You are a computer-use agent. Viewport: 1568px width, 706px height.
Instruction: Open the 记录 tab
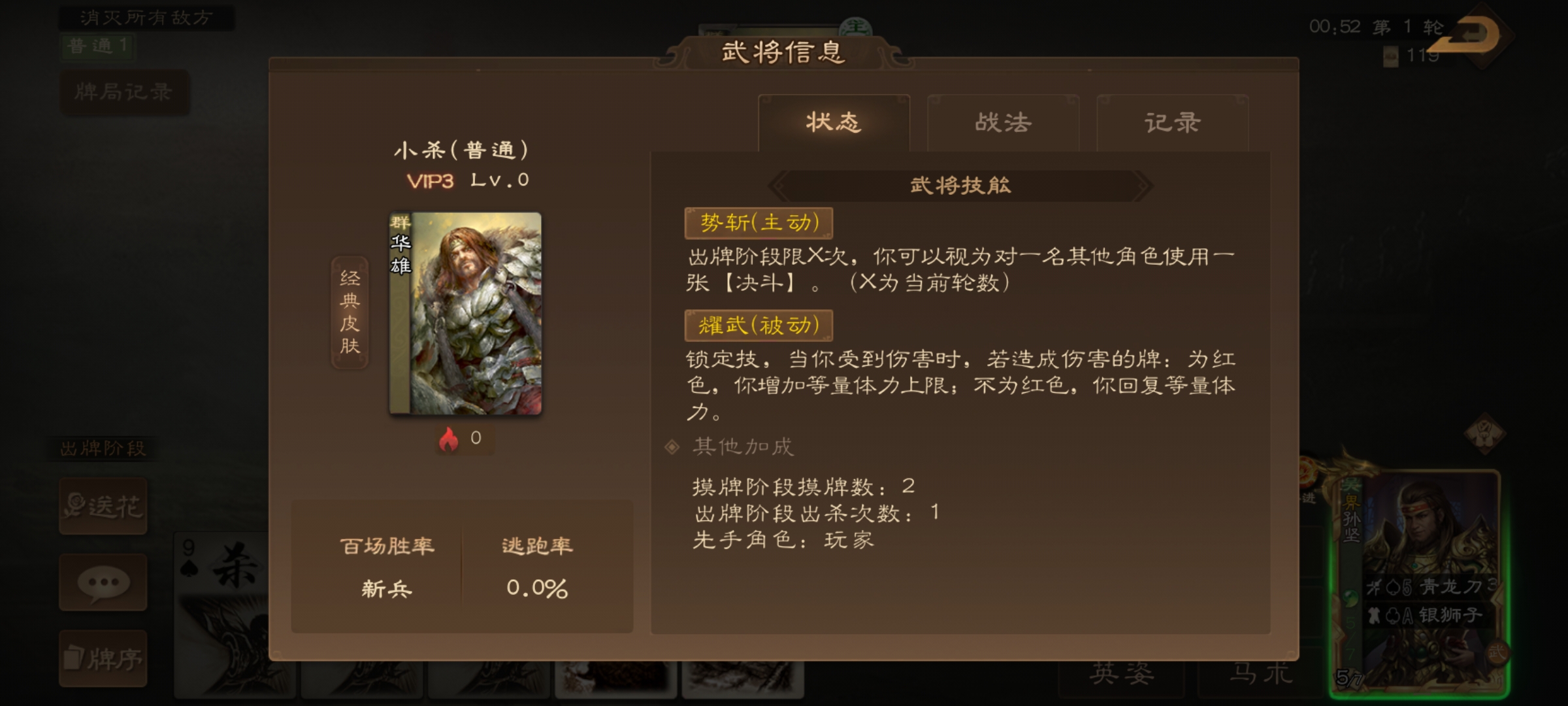coord(1172,123)
